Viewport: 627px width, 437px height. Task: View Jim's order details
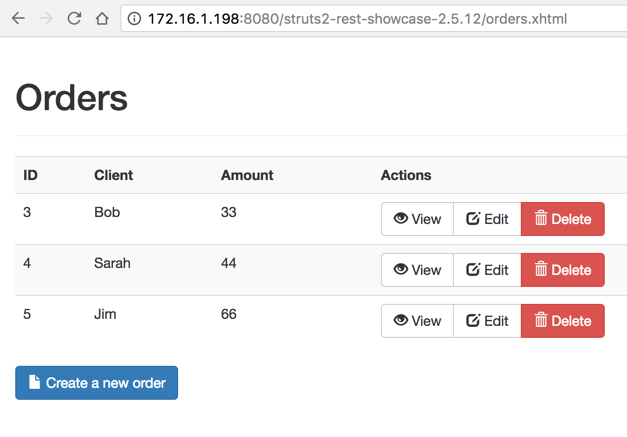(417, 321)
